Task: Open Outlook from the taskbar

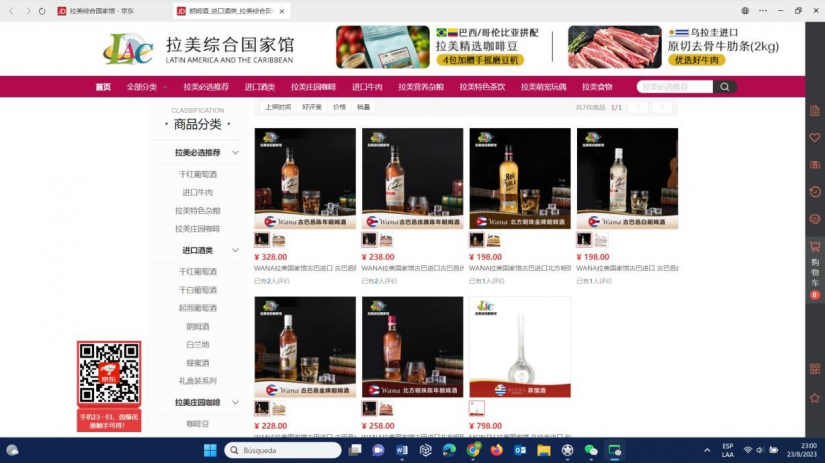Action: click(520, 450)
